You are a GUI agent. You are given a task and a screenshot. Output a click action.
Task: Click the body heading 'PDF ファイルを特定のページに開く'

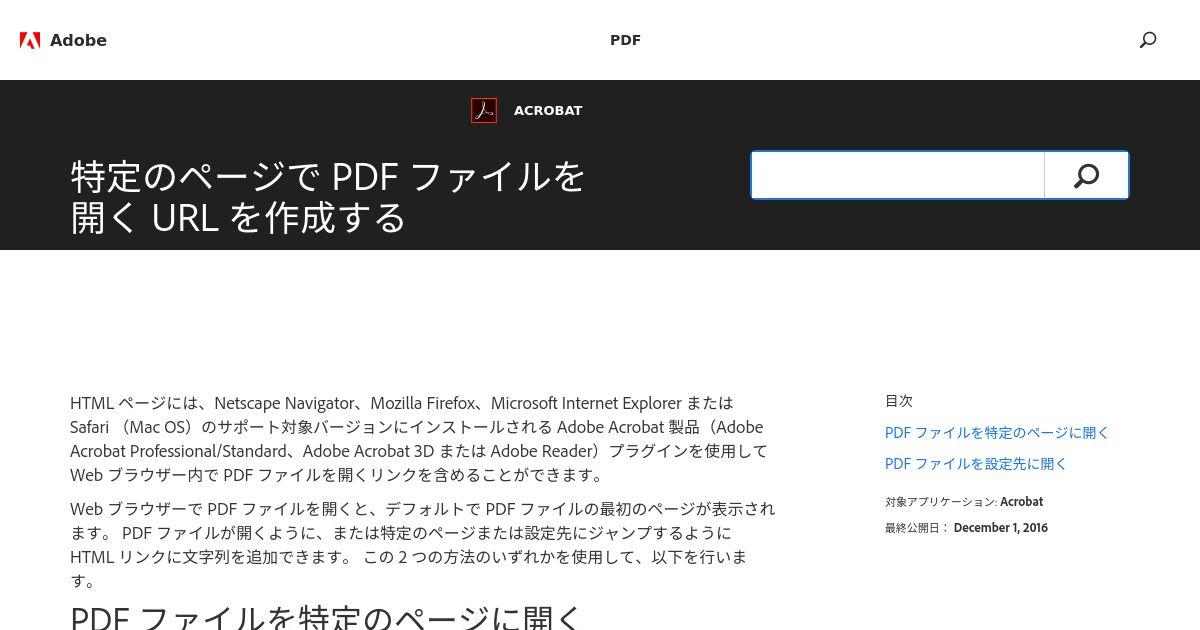pyautogui.click(x=326, y=619)
